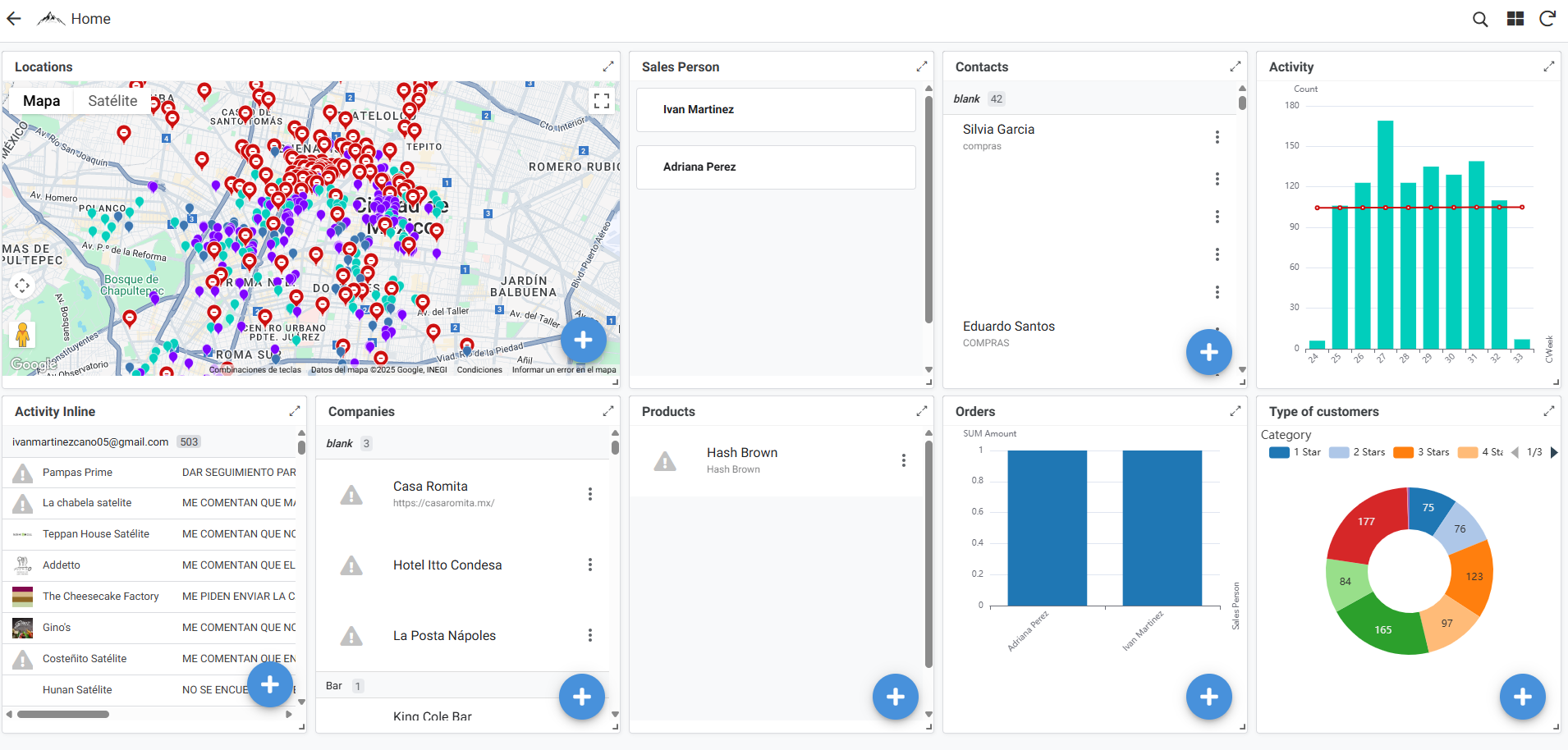The height and width of the screenshot is (750, 1568).
Task: Open the Casa Romita options menu
Action: [589, 494]
